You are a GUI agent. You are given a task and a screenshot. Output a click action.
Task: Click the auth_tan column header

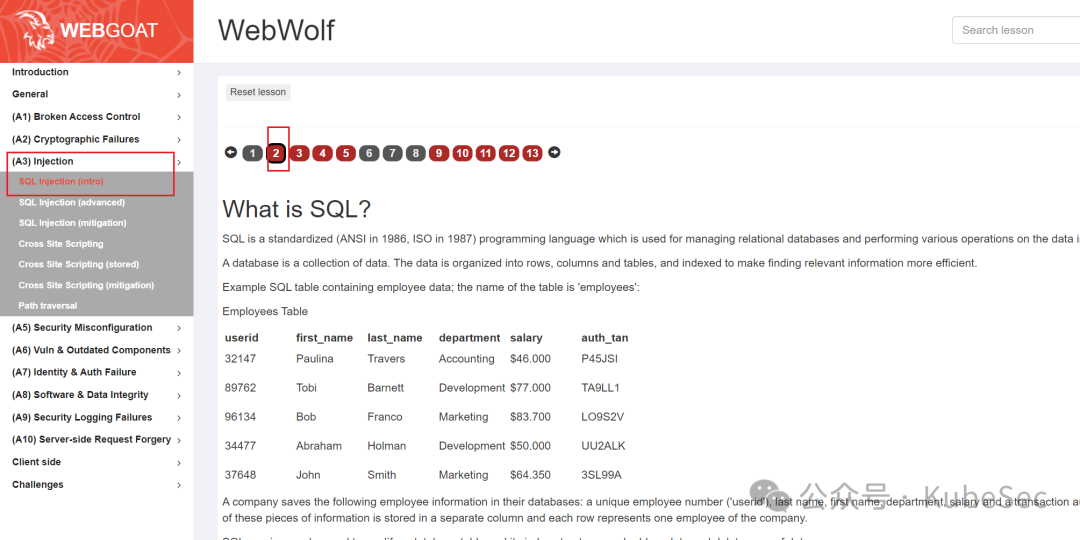(605, 338)
